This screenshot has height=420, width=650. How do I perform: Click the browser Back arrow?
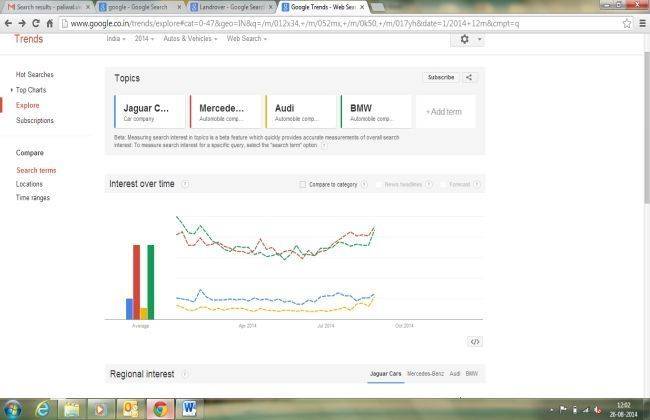point(8,24)
